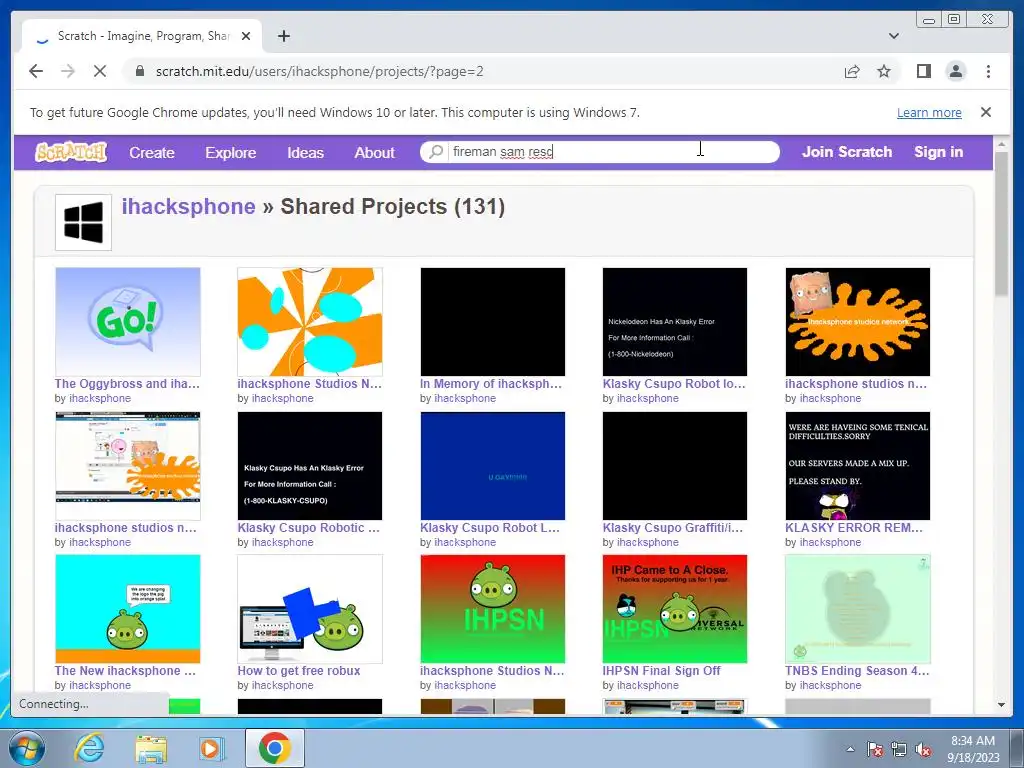This screenshot has height=768, width=1024.
Task: Open the Scratch - Imagine, Program tab
Action: point(142,36)
